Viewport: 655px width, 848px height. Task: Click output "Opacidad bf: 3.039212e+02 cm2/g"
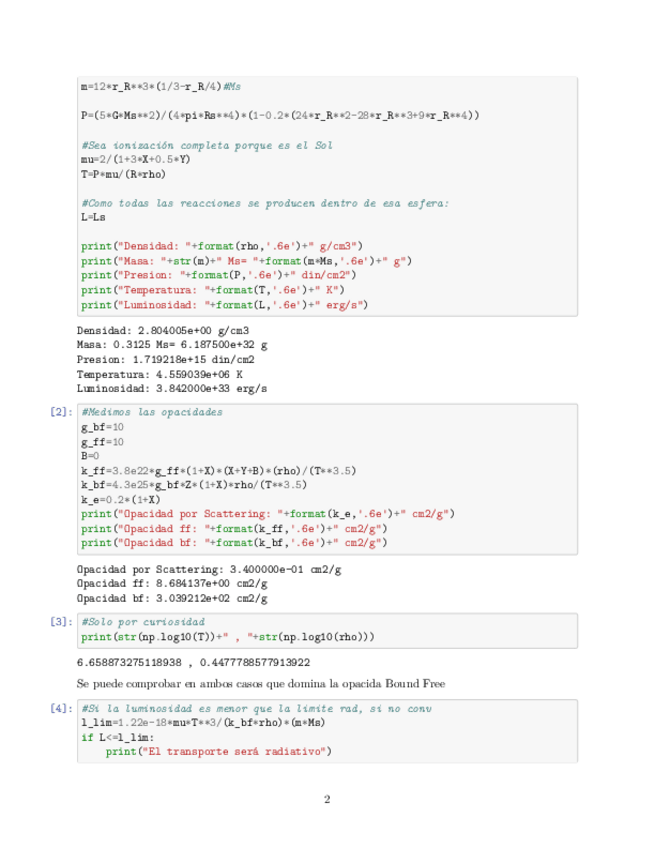(172, 599)
